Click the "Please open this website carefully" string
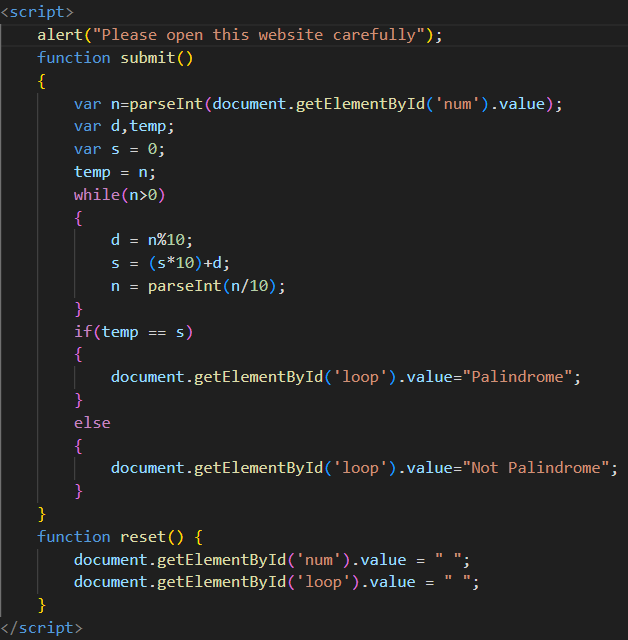The height and width of the screenshot is (640, 628). (x=258, y=35)
